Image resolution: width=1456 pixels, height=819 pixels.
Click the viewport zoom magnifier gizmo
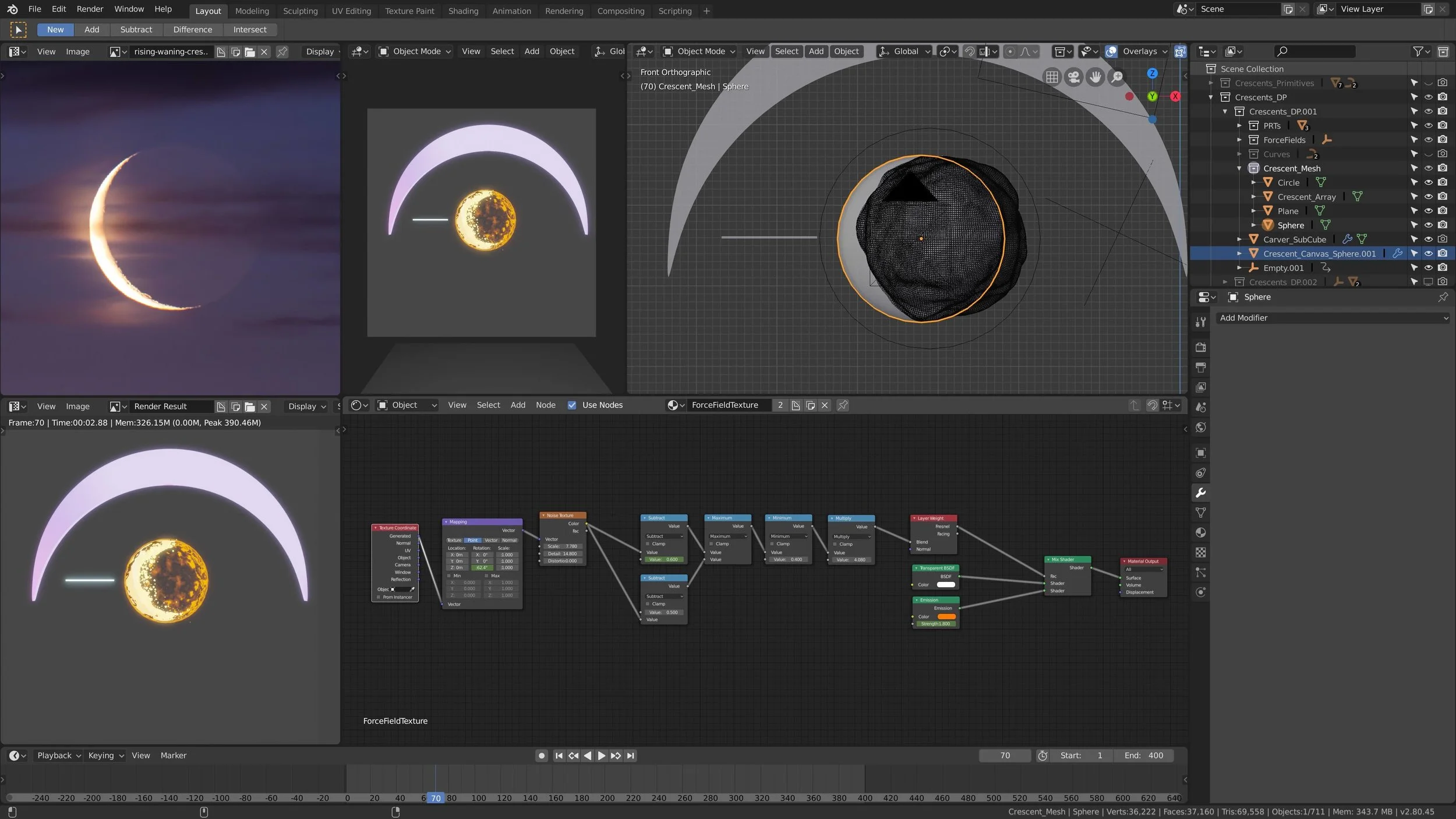pos(1117,77)
